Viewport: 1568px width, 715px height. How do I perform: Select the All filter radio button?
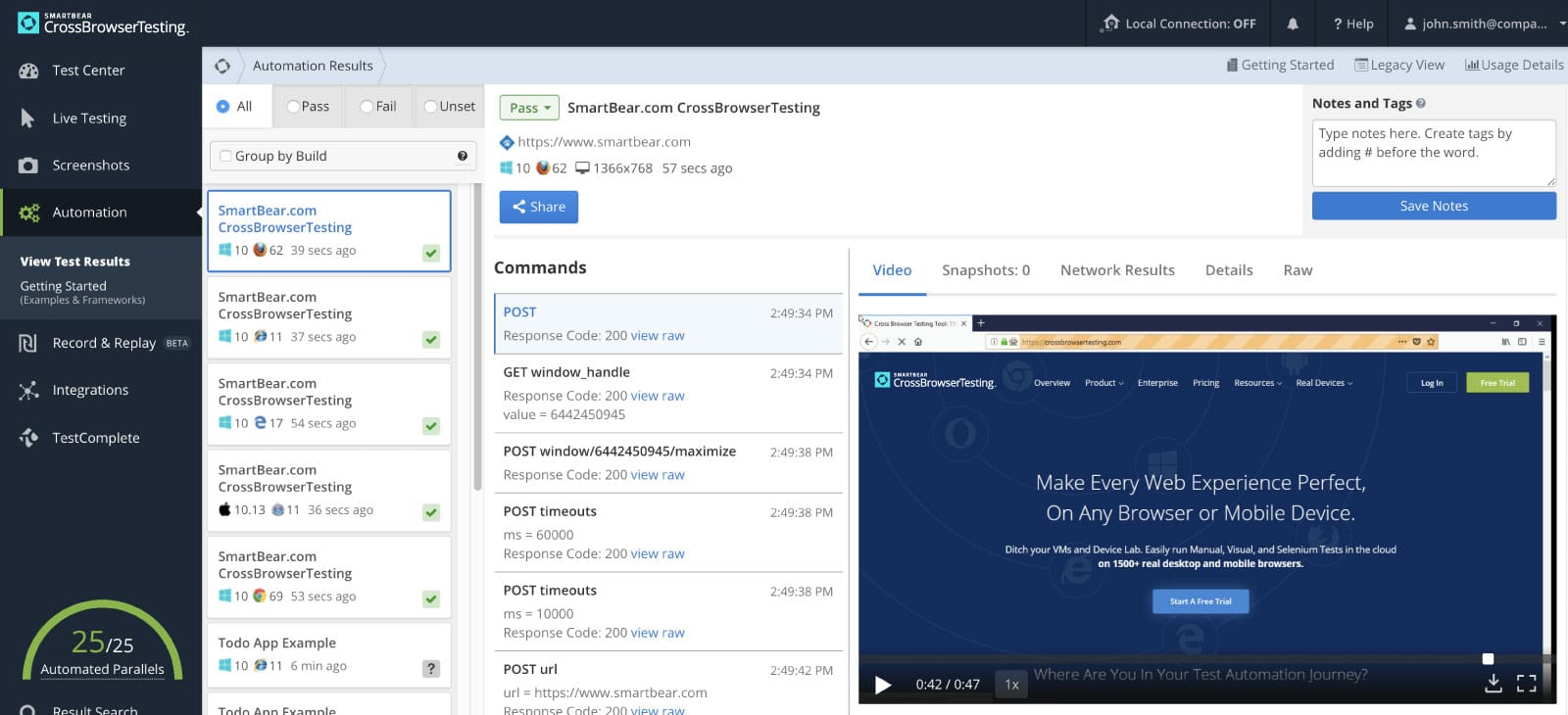(222, 106)
